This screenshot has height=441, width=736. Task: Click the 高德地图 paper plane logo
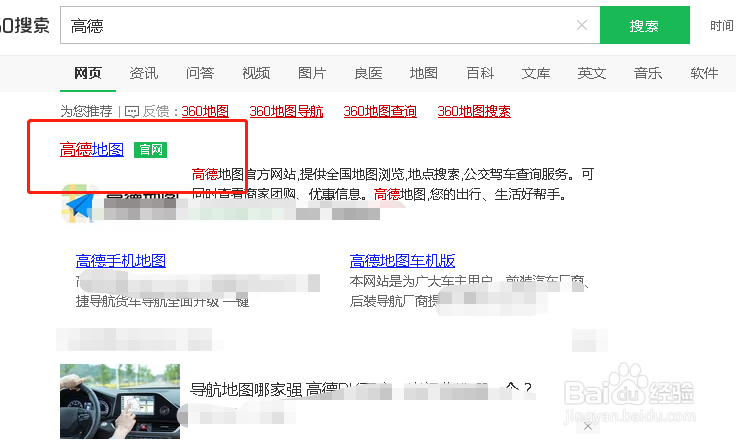[79, 205]
